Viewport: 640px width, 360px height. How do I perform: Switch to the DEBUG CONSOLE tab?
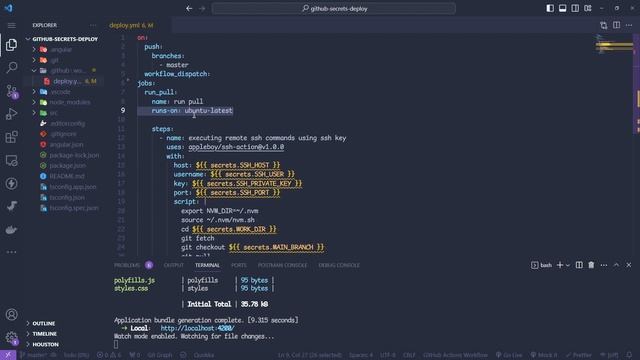(339, 265)
